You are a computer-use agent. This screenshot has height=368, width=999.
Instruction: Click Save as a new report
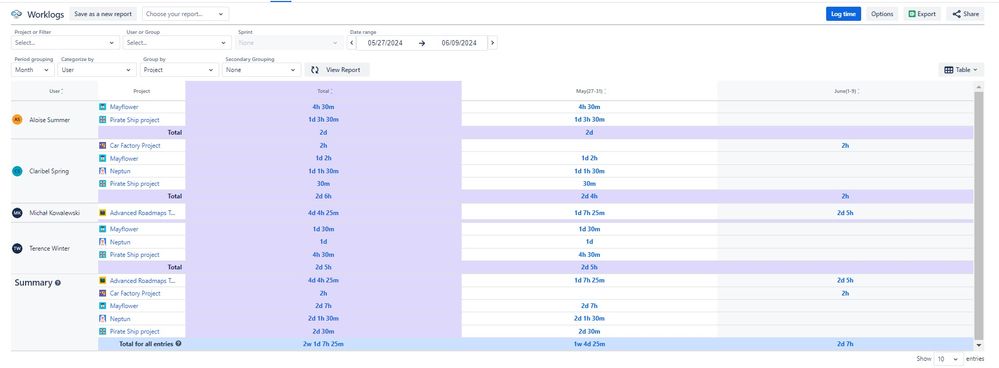coord(103,13)
